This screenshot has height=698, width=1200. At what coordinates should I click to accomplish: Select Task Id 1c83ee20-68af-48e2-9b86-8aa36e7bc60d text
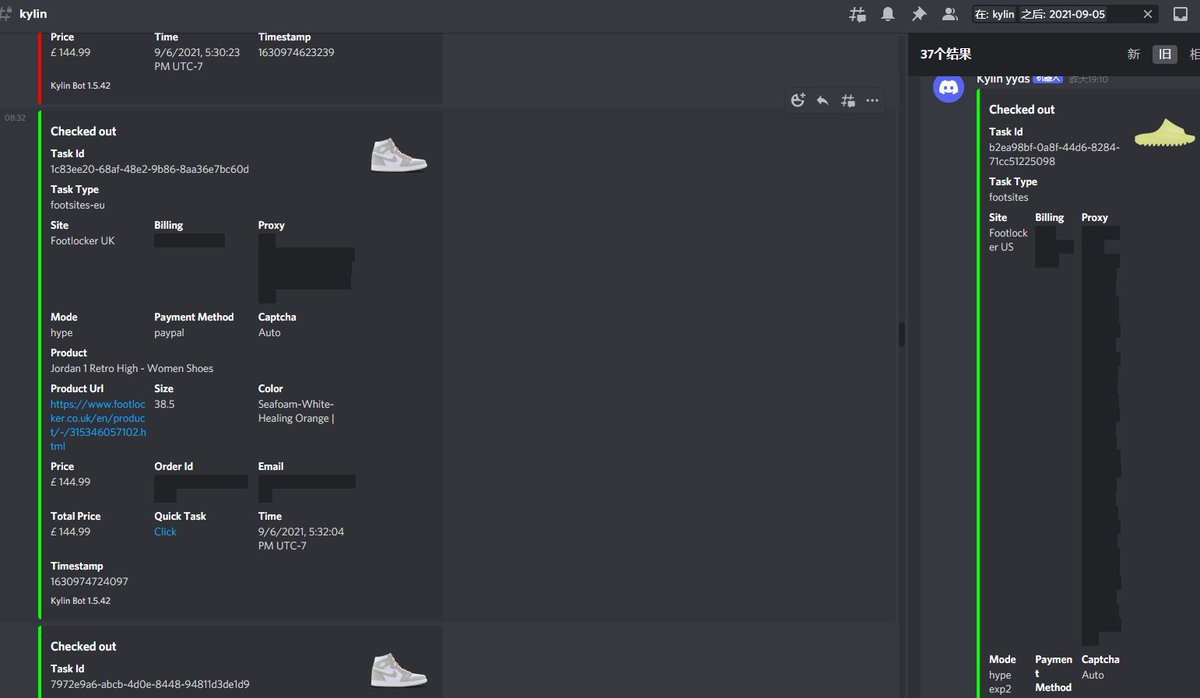point(150,169)
